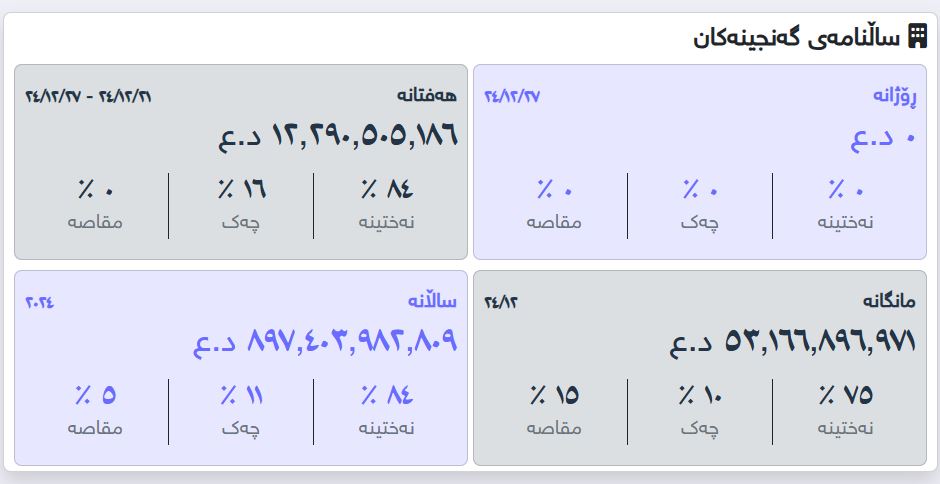Click the building icon beside the title

coord(917,38)
